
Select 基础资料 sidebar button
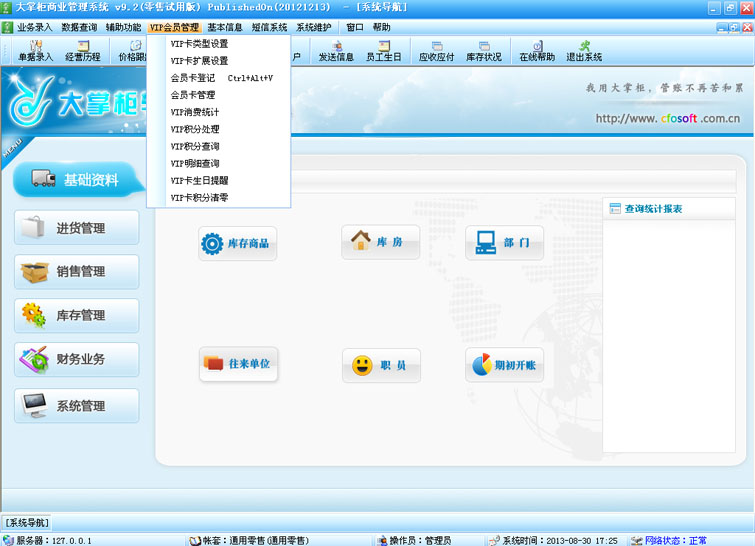pos(77,180)
